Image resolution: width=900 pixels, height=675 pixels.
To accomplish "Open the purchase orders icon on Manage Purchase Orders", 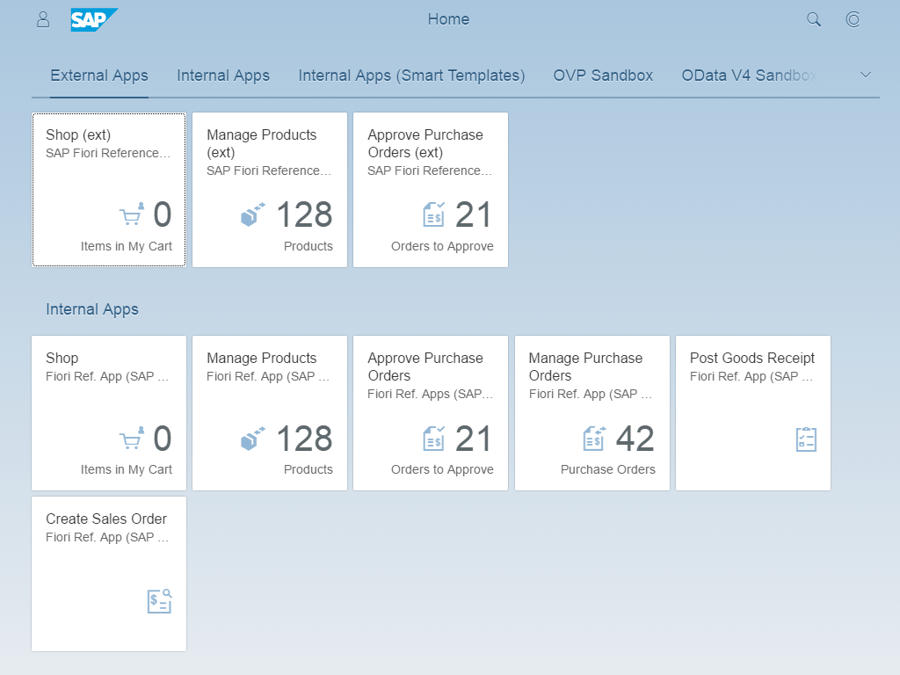I will [595, 437].
